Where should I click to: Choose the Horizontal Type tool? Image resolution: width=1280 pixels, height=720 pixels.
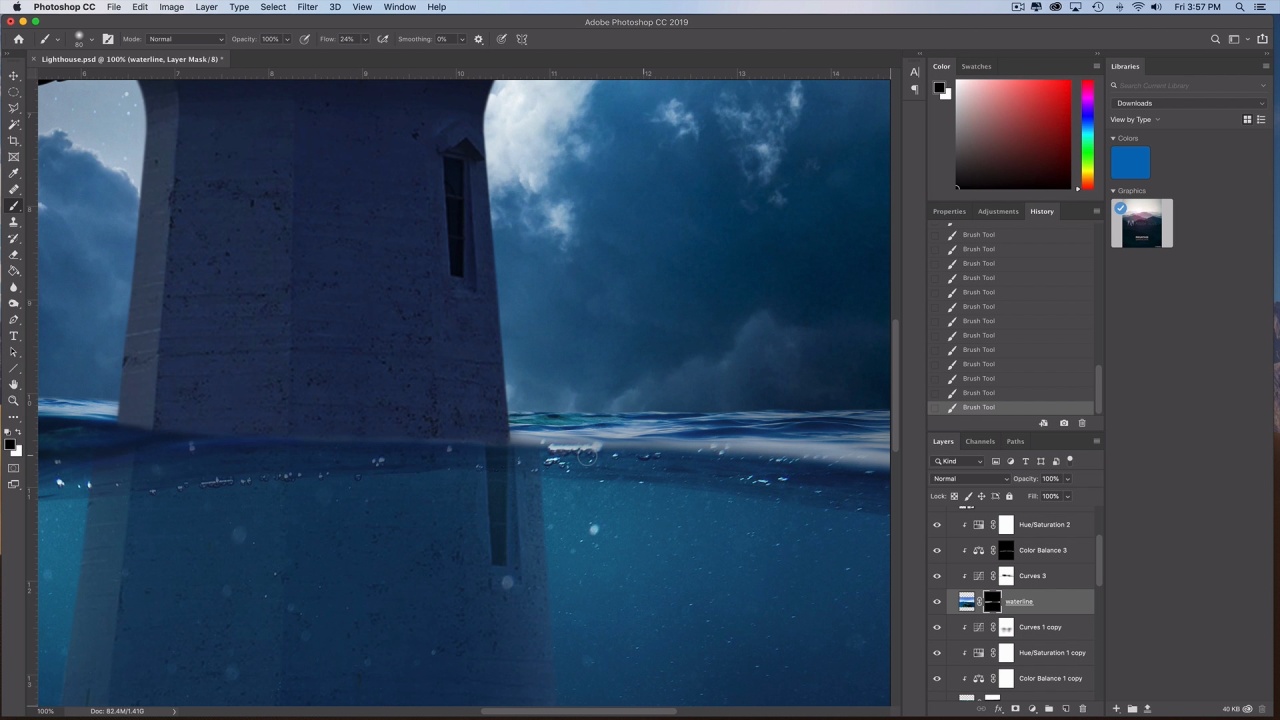[14, 336]
